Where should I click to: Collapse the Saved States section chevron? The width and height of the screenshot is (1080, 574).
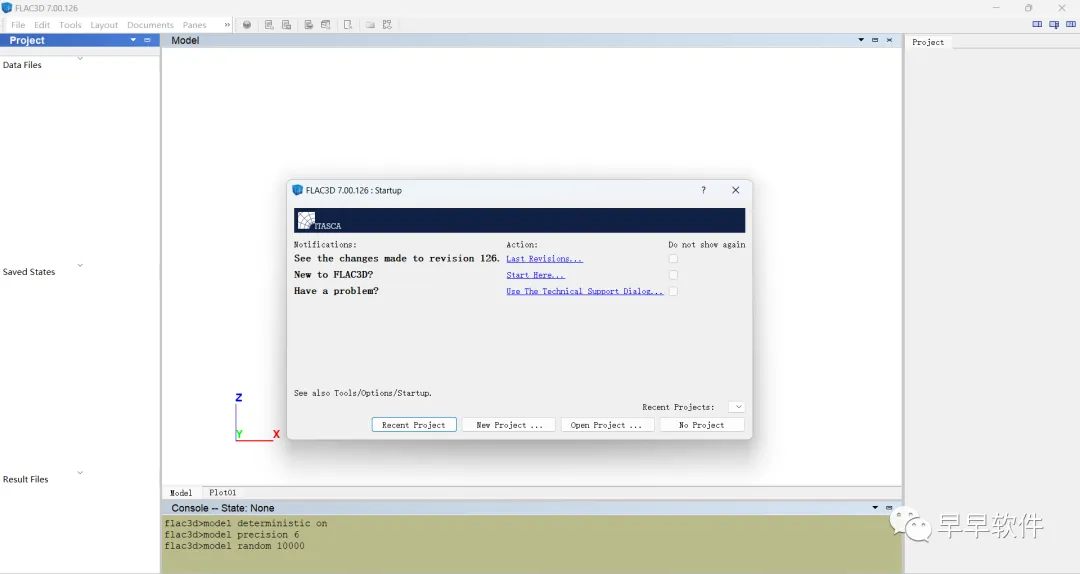80,265
